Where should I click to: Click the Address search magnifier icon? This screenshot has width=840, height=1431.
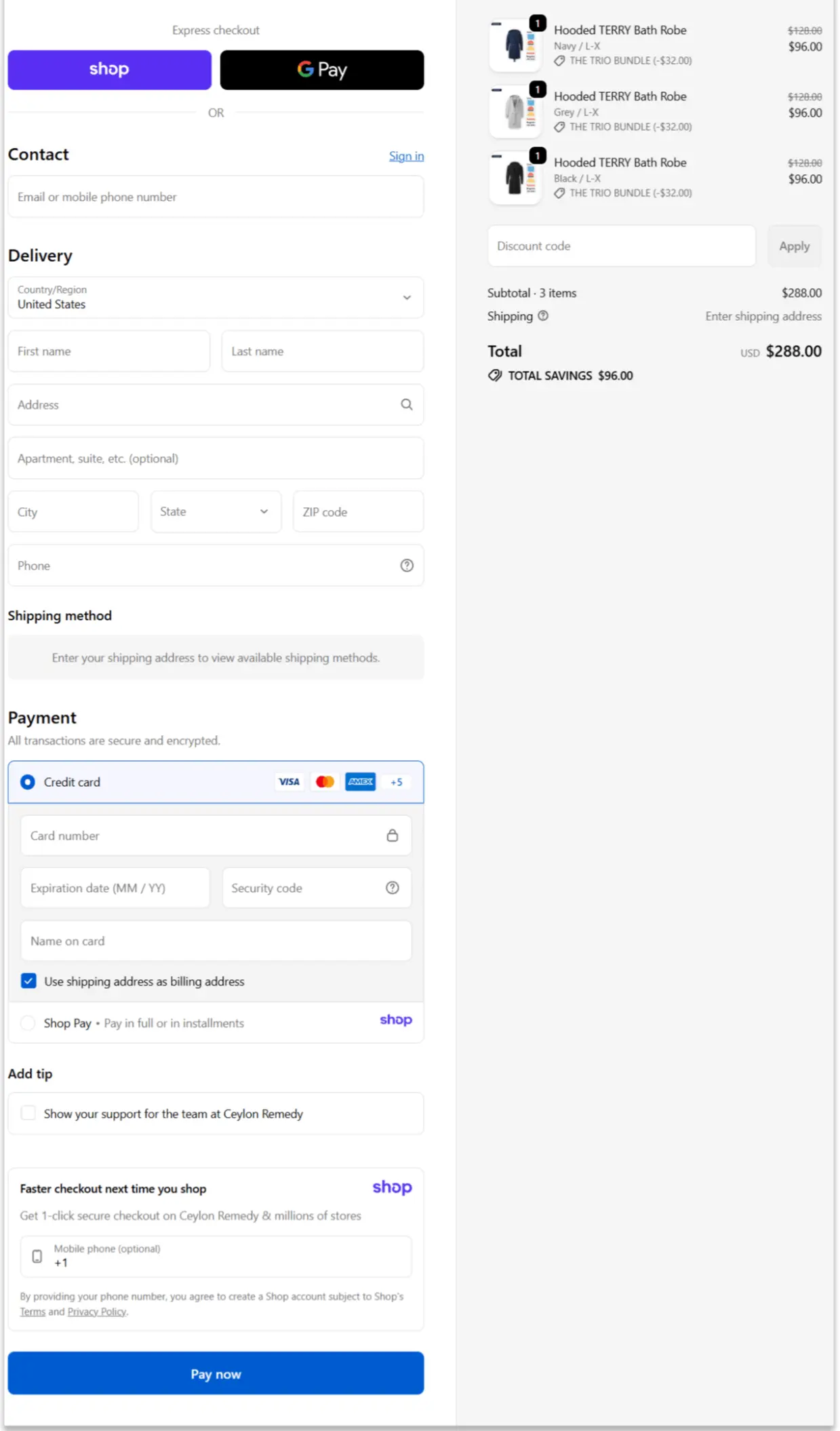coord(407,405)
